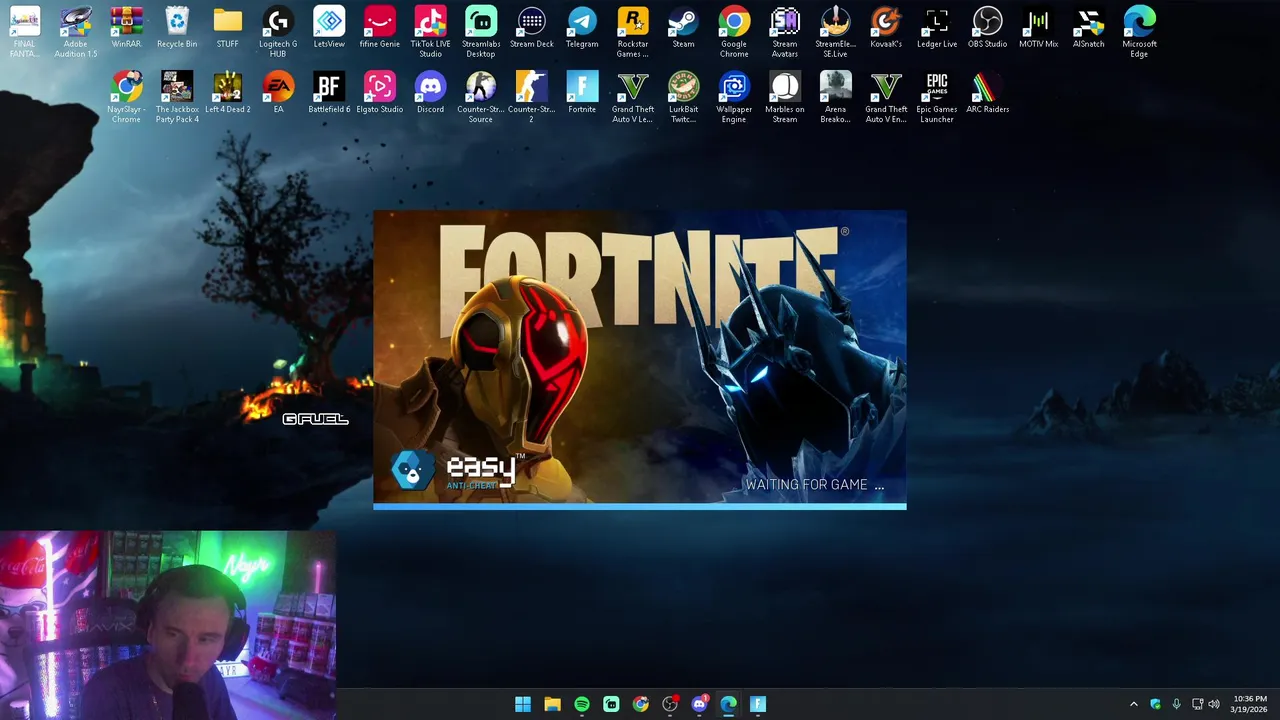This screenshot has width=1280, height=720.
Task: Open the Windows Start menu
Action: pos(522,704)
